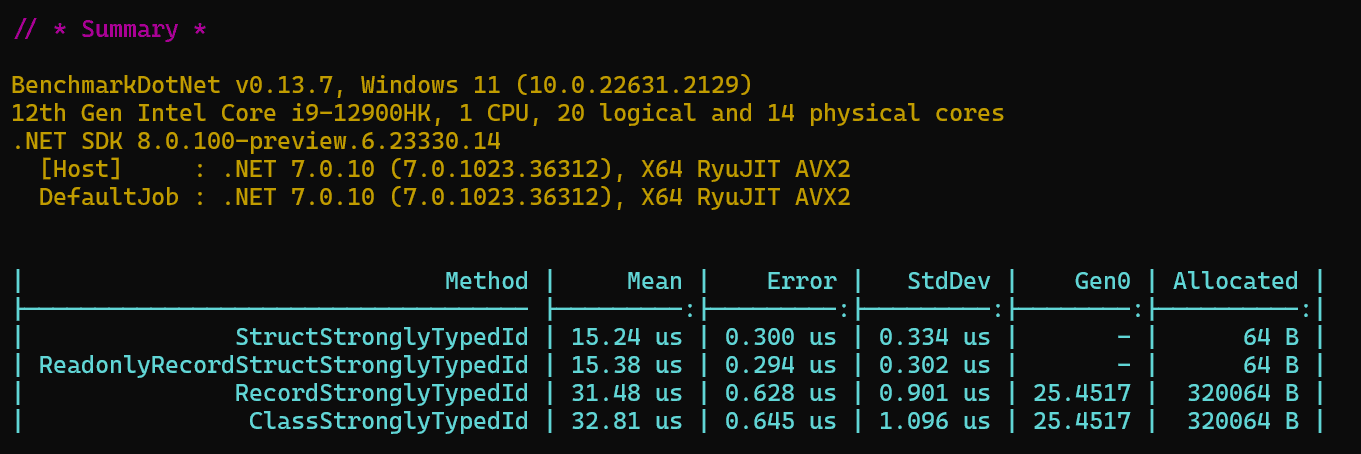Click the .NET SDK 8.0.100-preview version line
The height and width of the screenshot is (454, 1361).
[256, 141]
